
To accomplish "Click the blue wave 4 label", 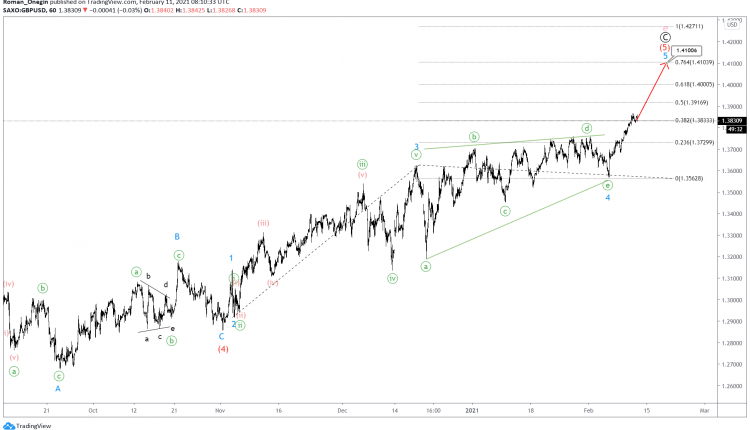I will (607, 198).
